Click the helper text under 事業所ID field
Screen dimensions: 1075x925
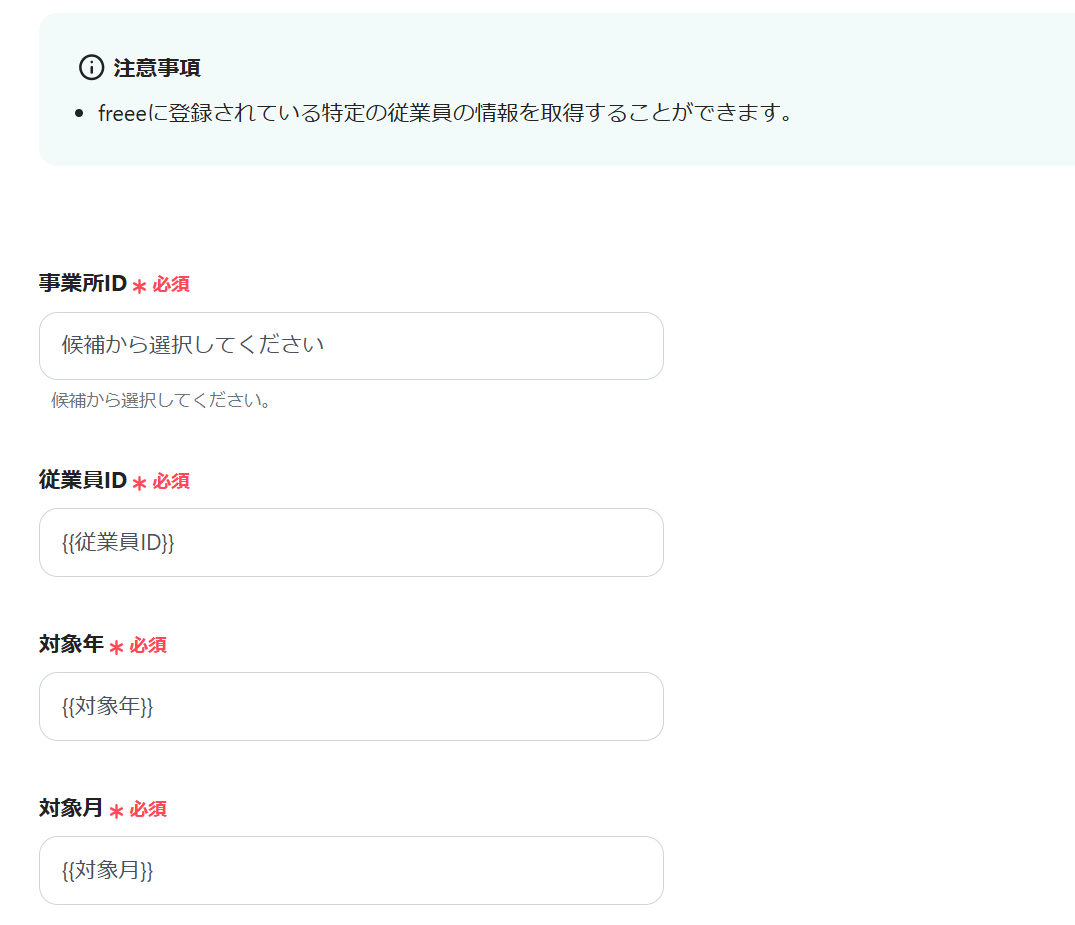coord(162,401)
